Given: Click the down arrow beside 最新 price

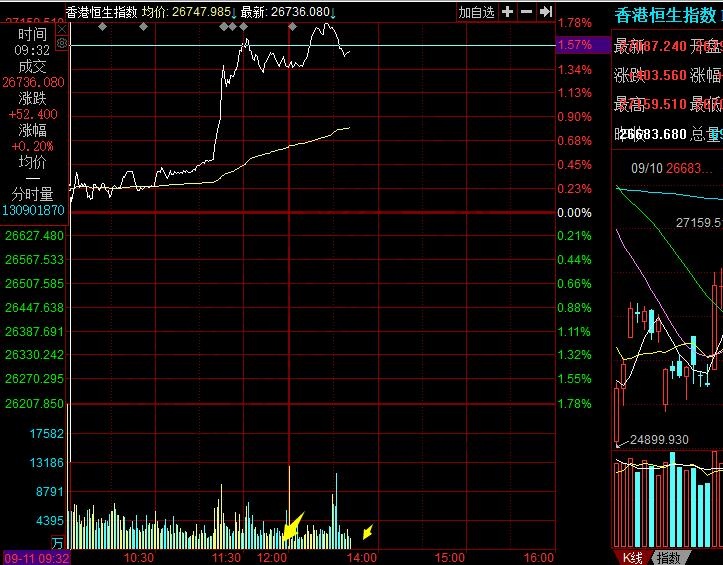Looking at the screenshot, I should click(x=333, y=12).
